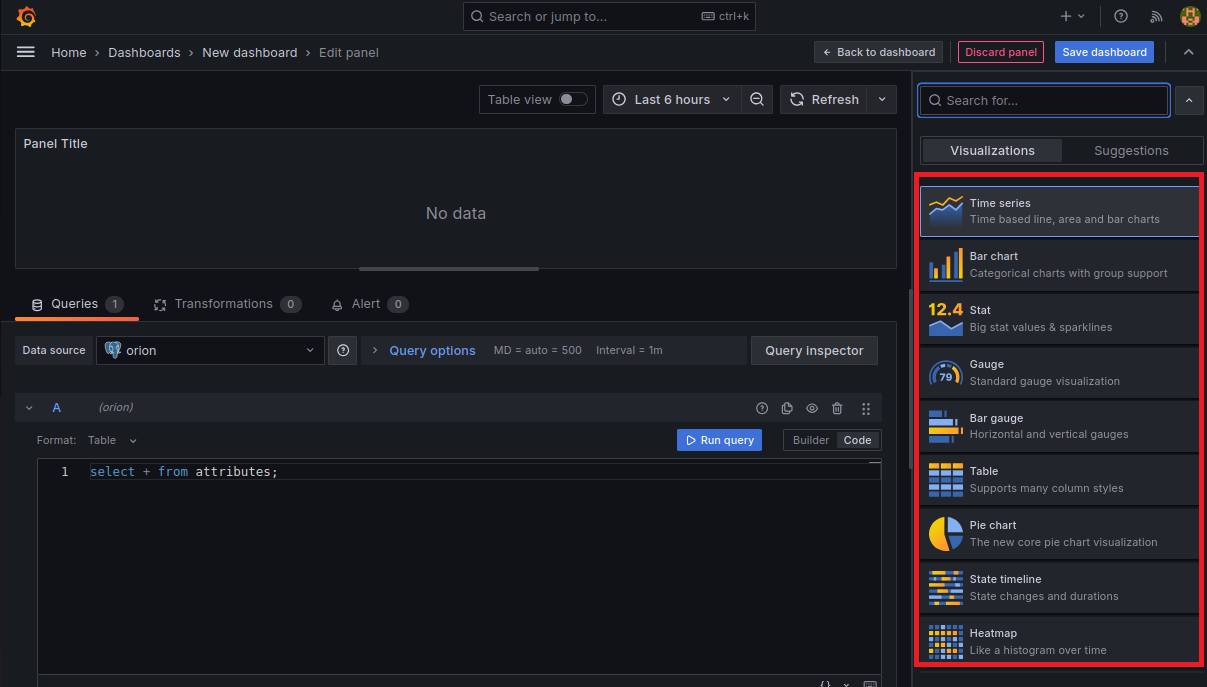Collapse the visualization picker with the up chevron

click(x=1189, y=100)
